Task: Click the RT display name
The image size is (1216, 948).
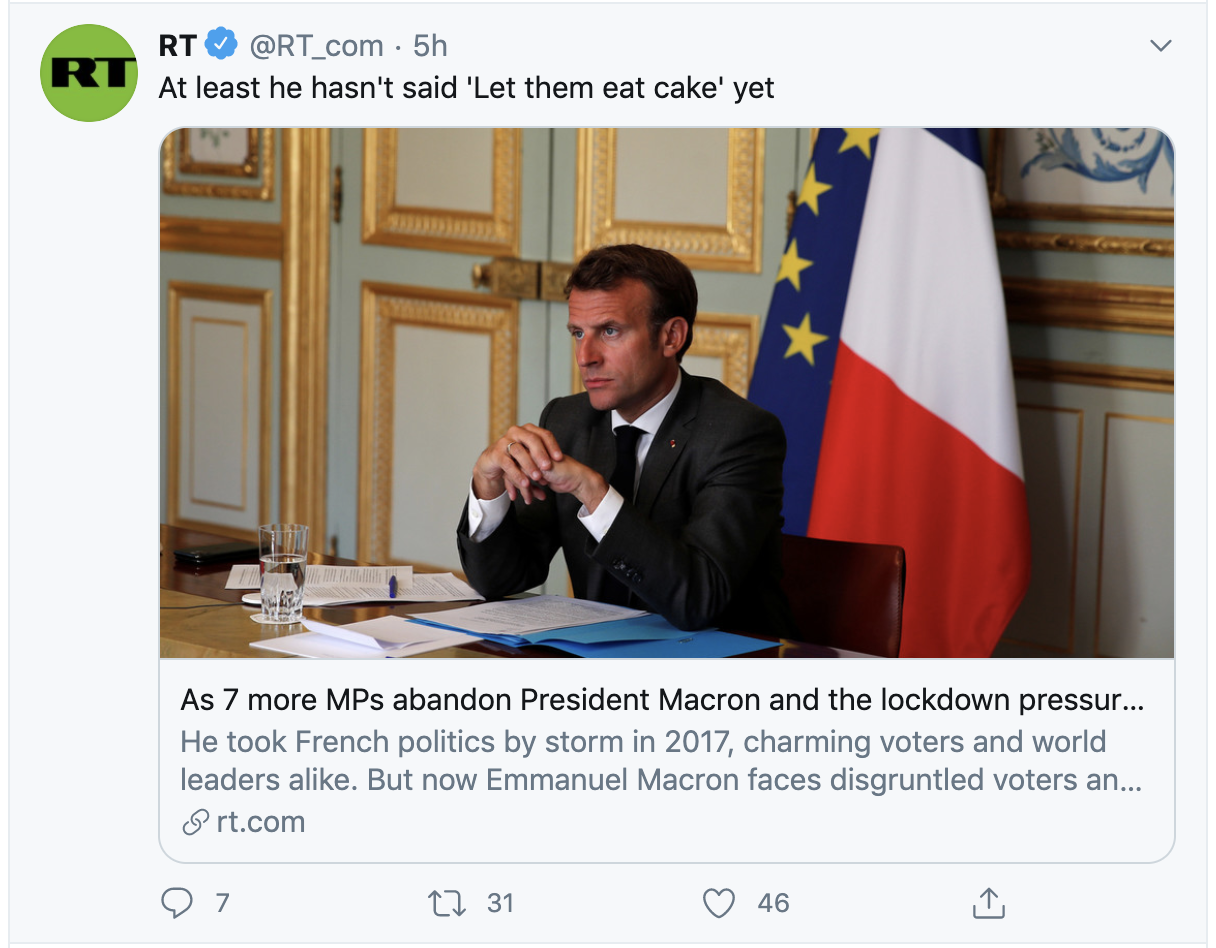Action: pos(177,45)
